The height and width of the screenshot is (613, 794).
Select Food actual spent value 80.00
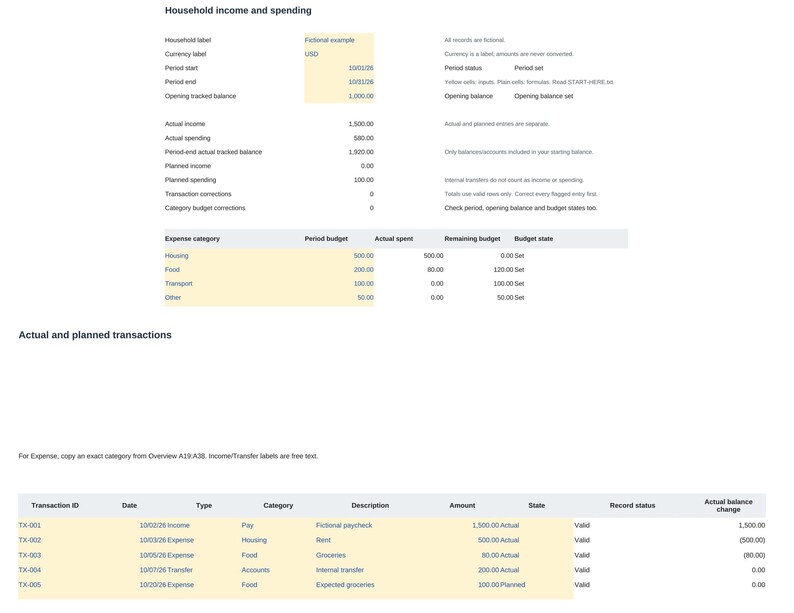coord(435,270)
